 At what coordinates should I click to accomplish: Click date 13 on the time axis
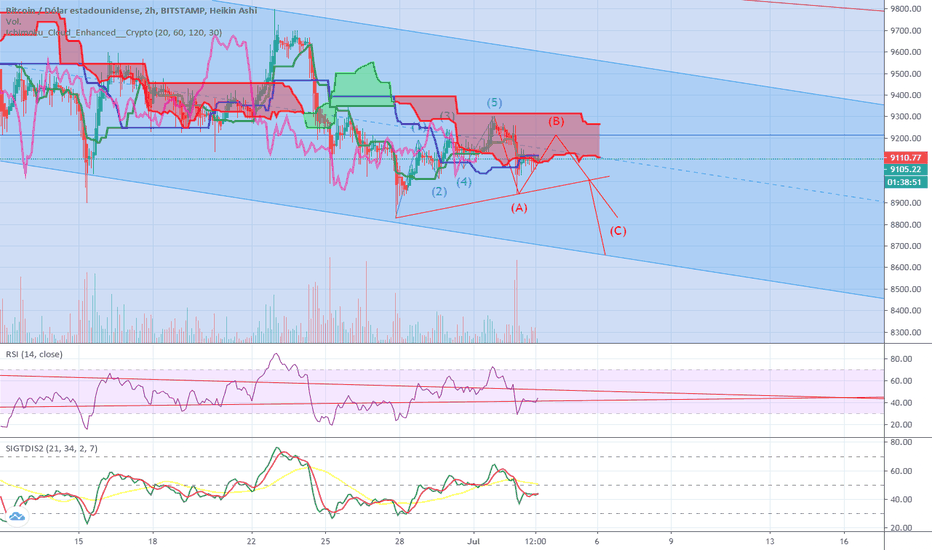(770, 541)
